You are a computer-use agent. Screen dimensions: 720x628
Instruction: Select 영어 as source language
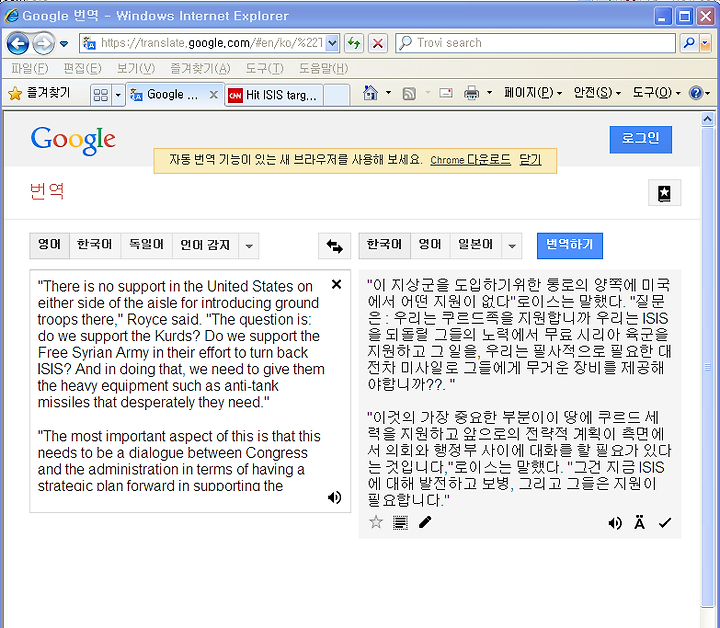[49, 246]
